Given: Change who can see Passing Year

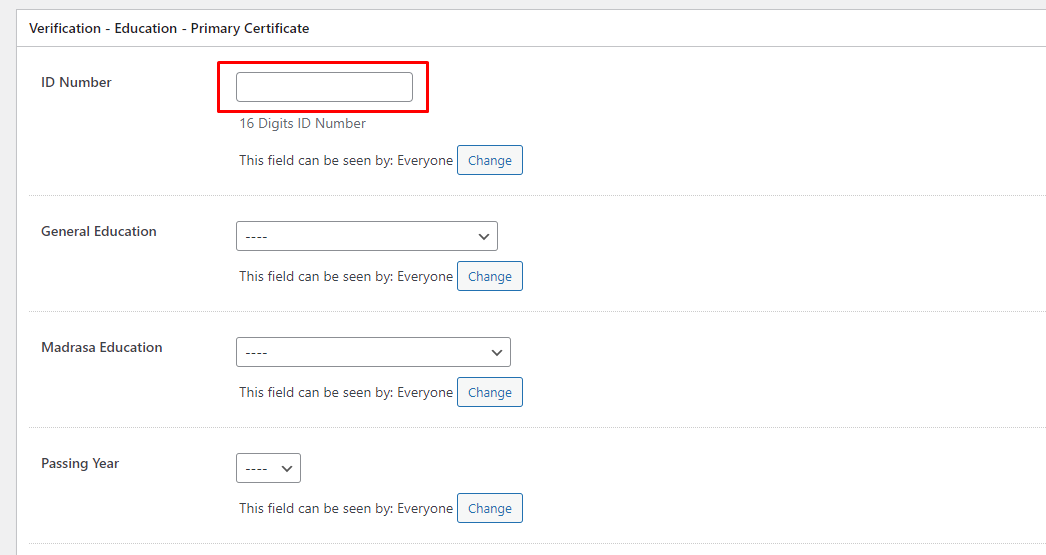Looking at the screenshot, I should coord(489,509).
